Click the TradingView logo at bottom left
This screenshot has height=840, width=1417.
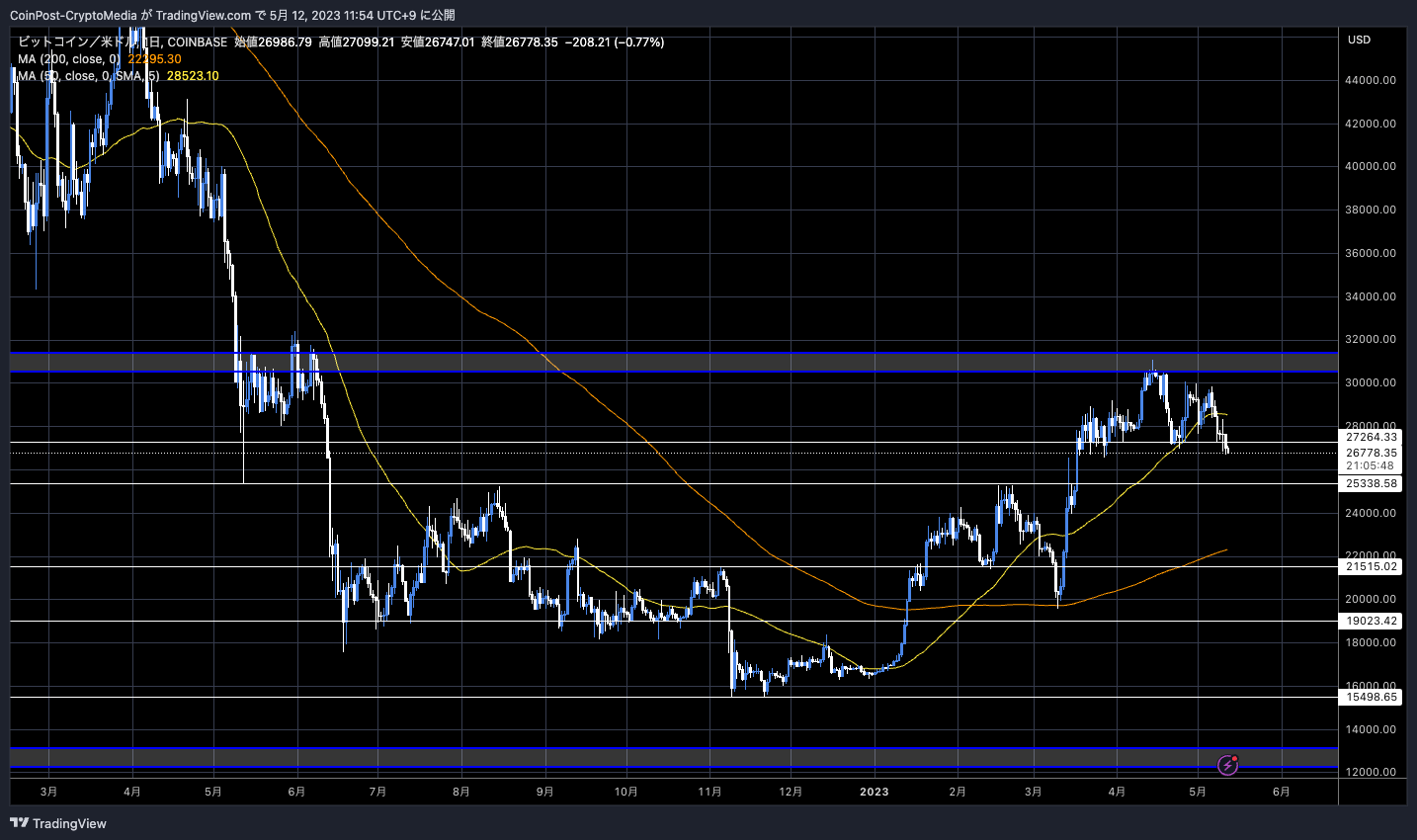(58, 823)
